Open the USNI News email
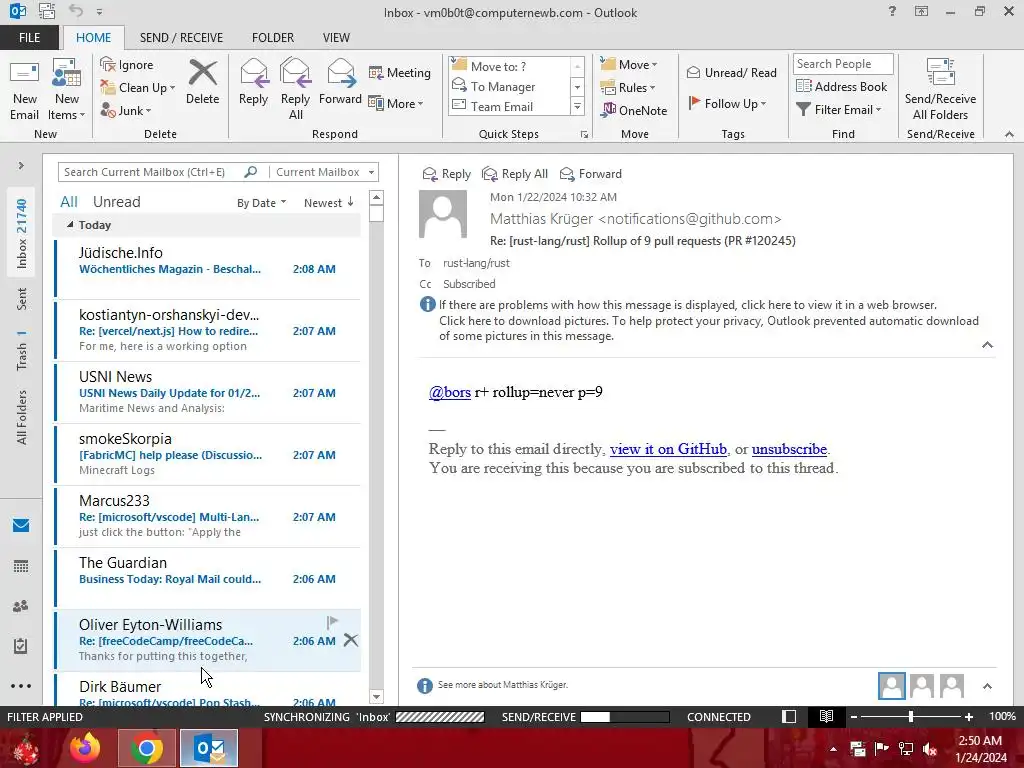The height and width of the screenshot is (768, 1024). 208,392
